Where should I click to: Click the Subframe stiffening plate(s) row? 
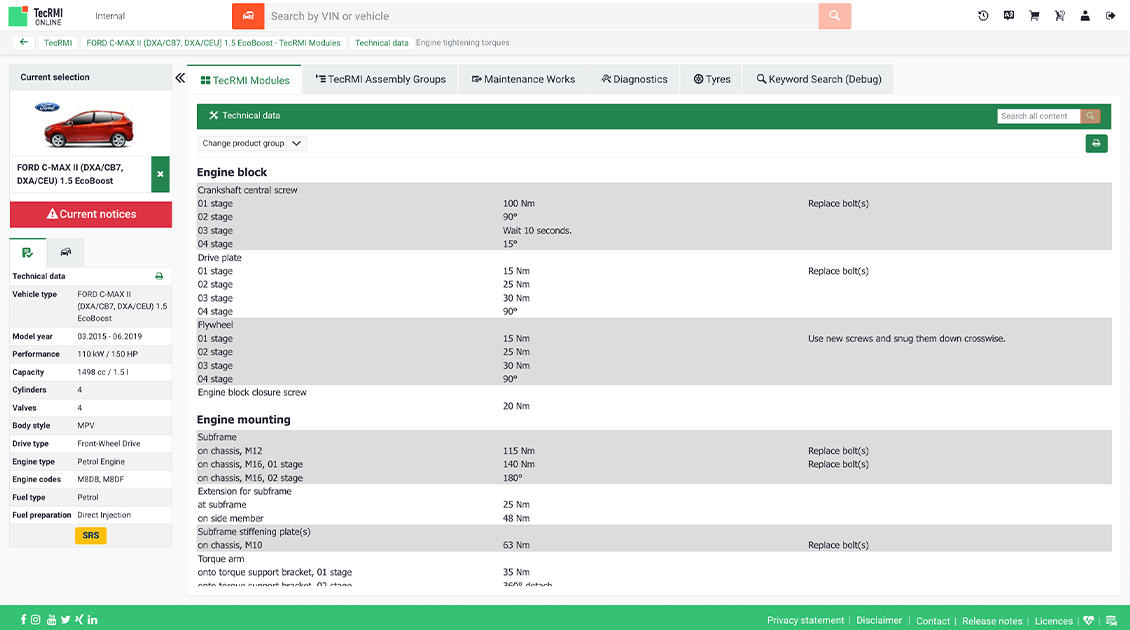(x=654, y=532)
